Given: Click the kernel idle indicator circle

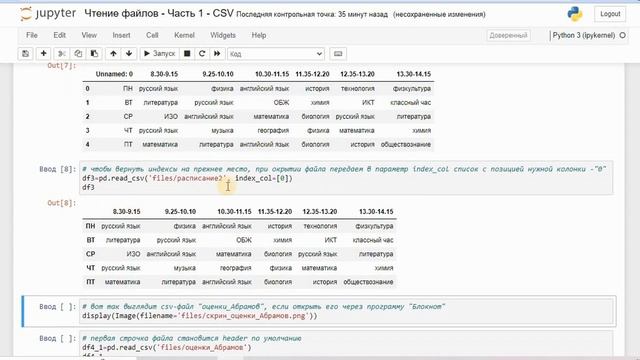Looking at the screenshot, I should pyautogui.click(x=622, y=36).
